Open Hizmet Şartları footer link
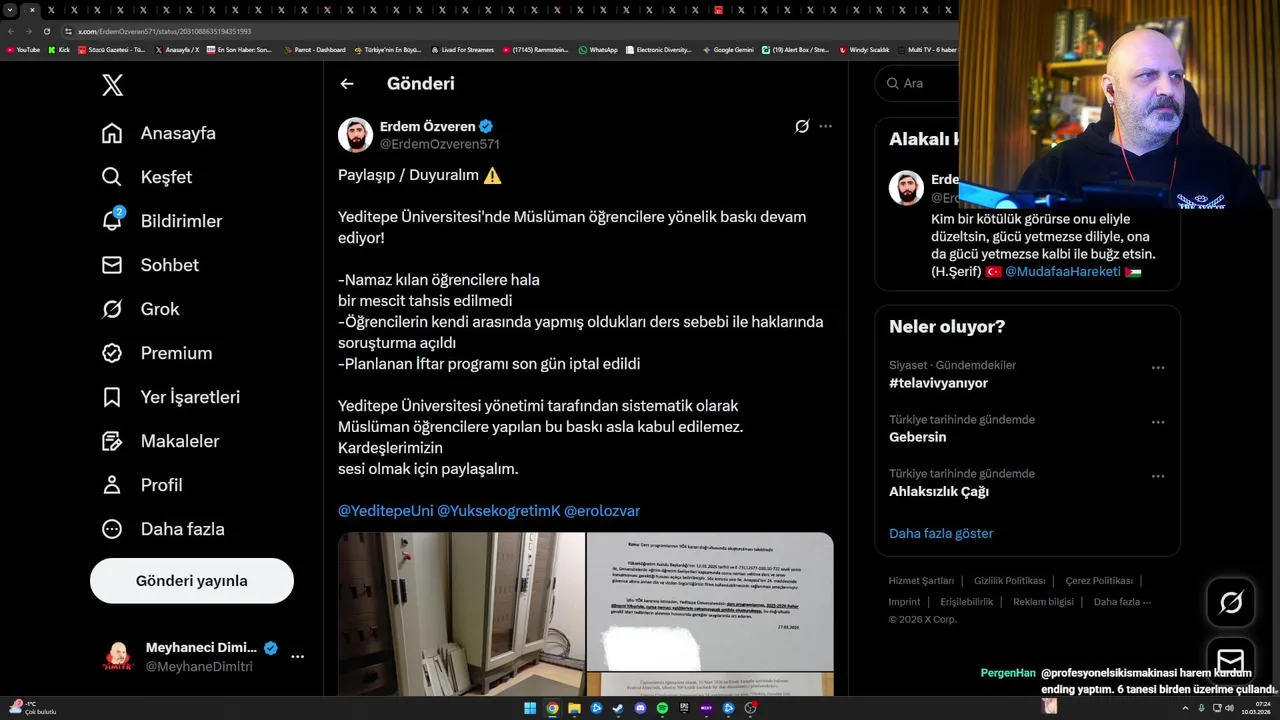 coord(921,581)
